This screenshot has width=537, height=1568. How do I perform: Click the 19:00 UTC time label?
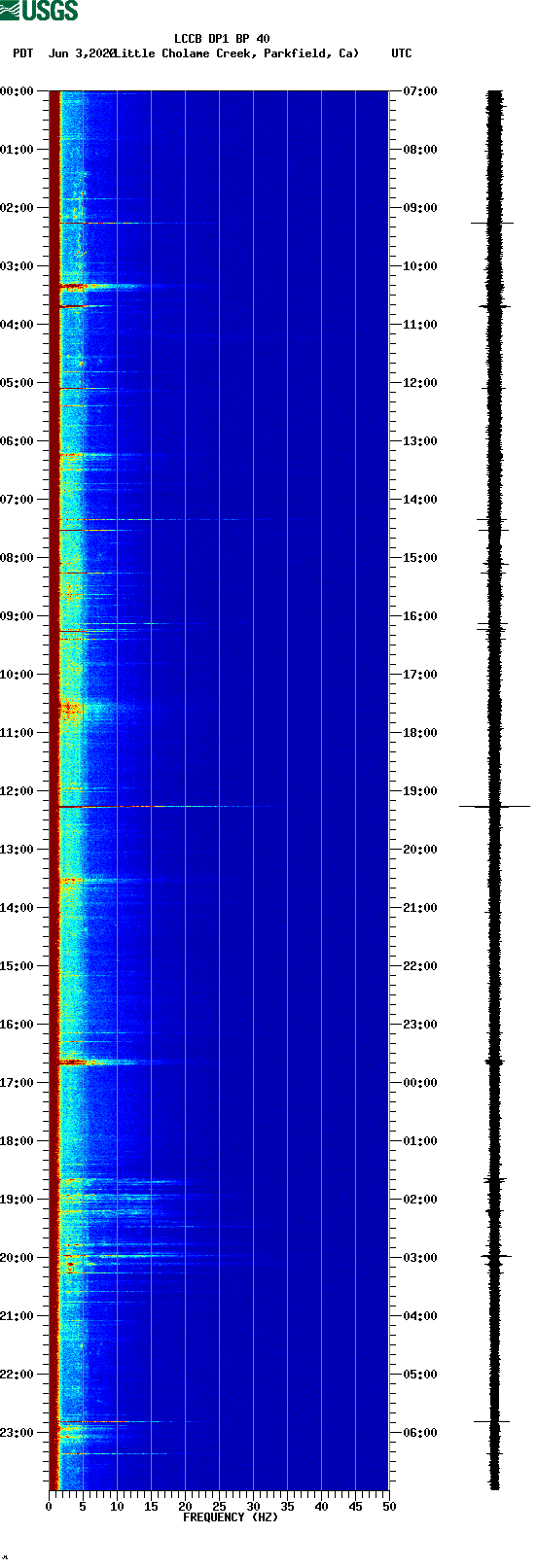tap(420, 791)
